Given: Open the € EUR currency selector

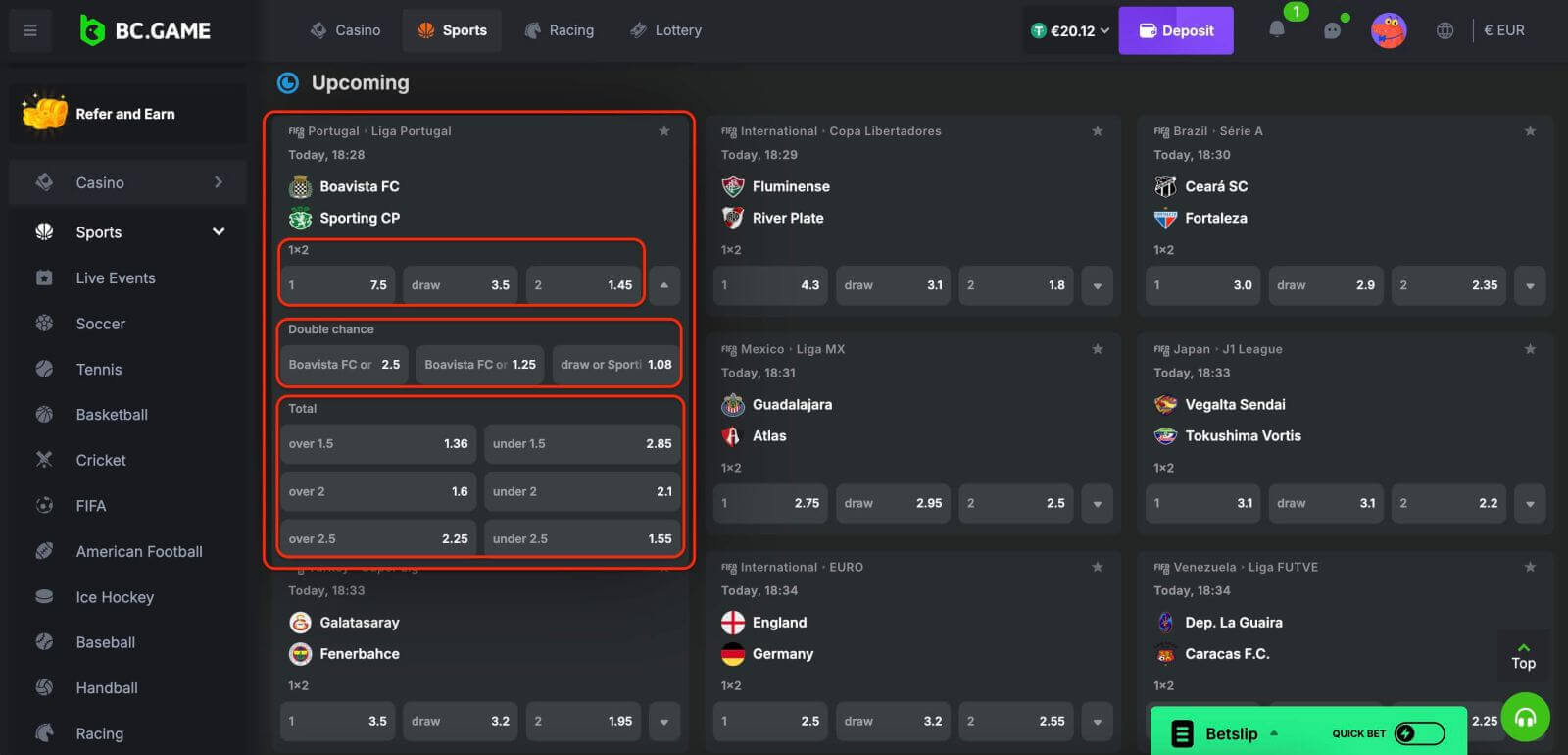Looking at the screenshot, I should coord(1504,30).
